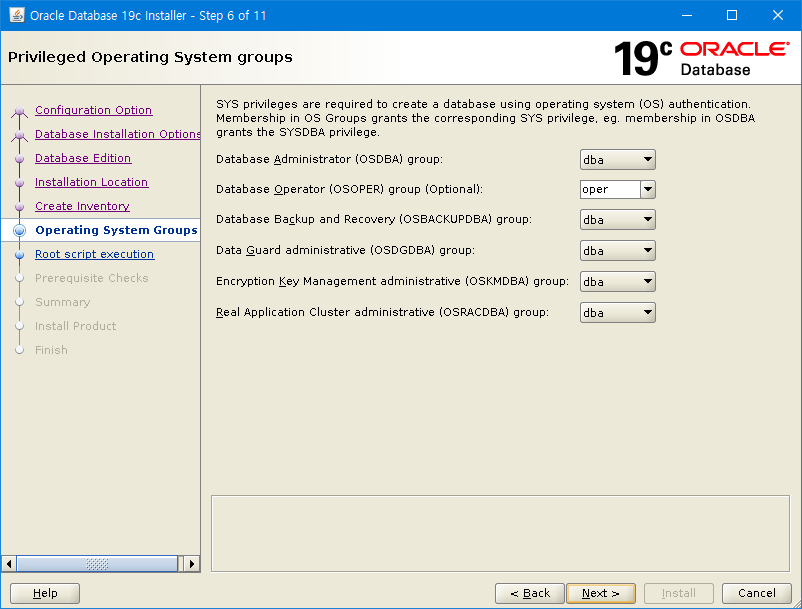Navigate to Create Inventory step
This screenshot has height=609, width=802.
[x=82, y=206]
